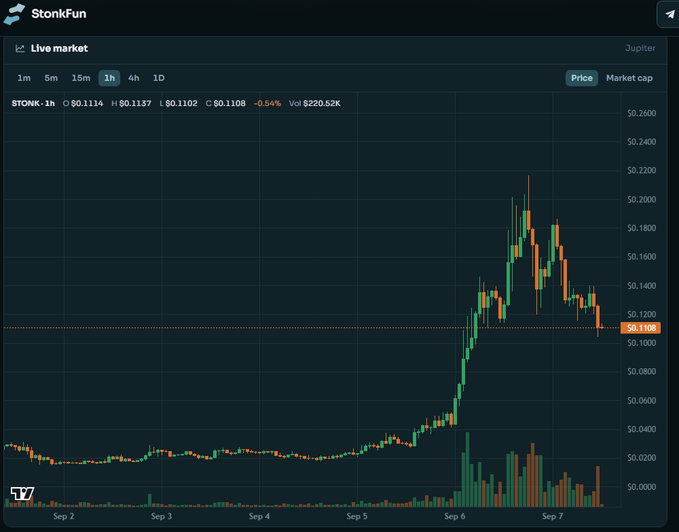This screenshot has height=532, width=679.
Task: Switch to 15m timeframe
Action: [x=81, y=78]
